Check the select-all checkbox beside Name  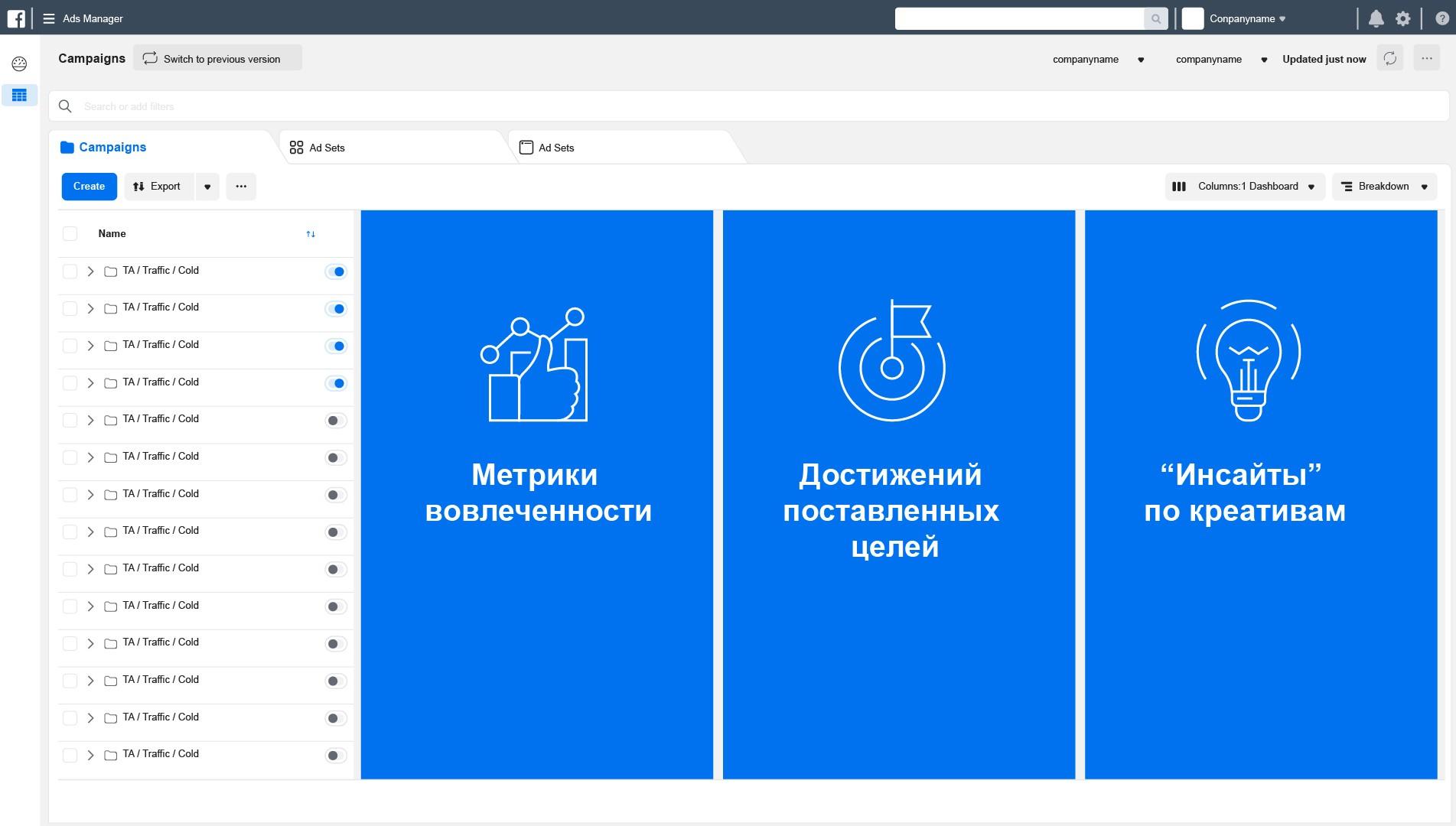(70, 234)
